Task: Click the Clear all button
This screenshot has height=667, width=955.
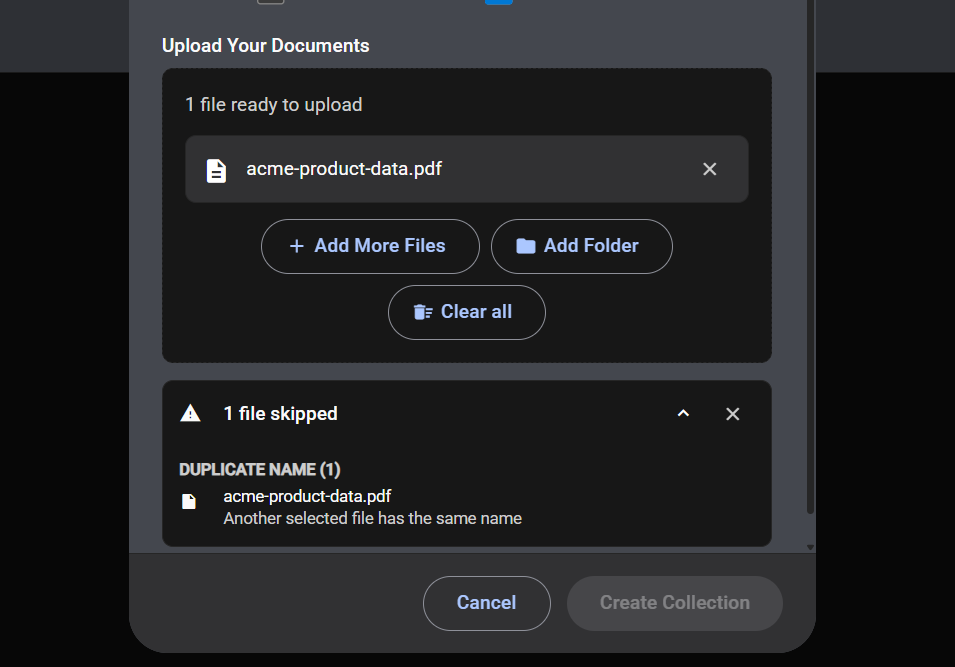Action: click(467, 312)
